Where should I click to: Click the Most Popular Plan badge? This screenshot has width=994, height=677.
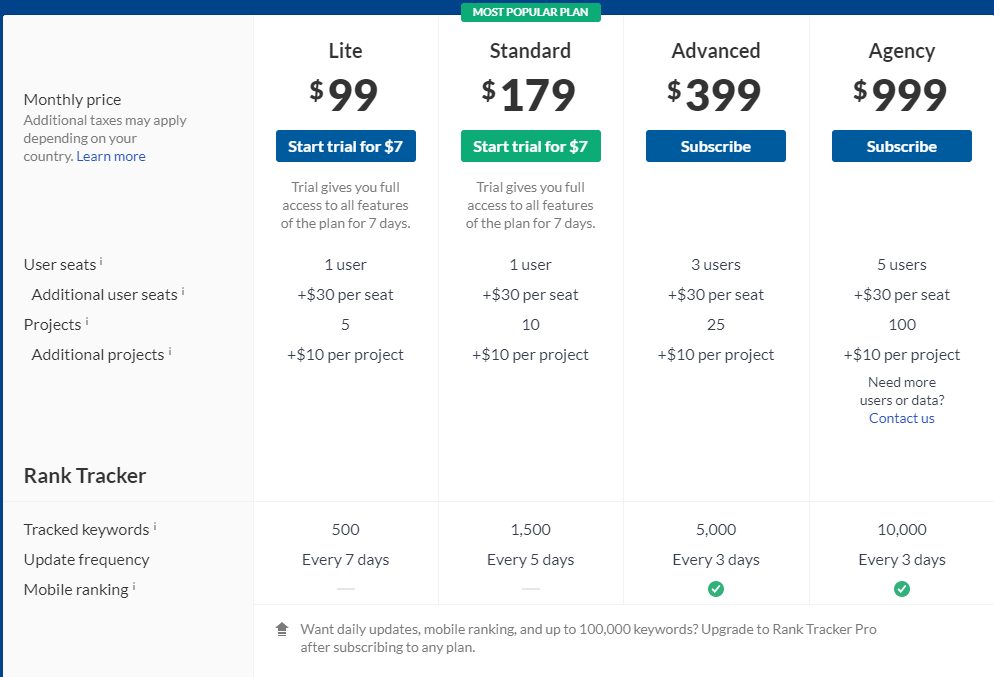pyautogui.click(x=531, y=12)
